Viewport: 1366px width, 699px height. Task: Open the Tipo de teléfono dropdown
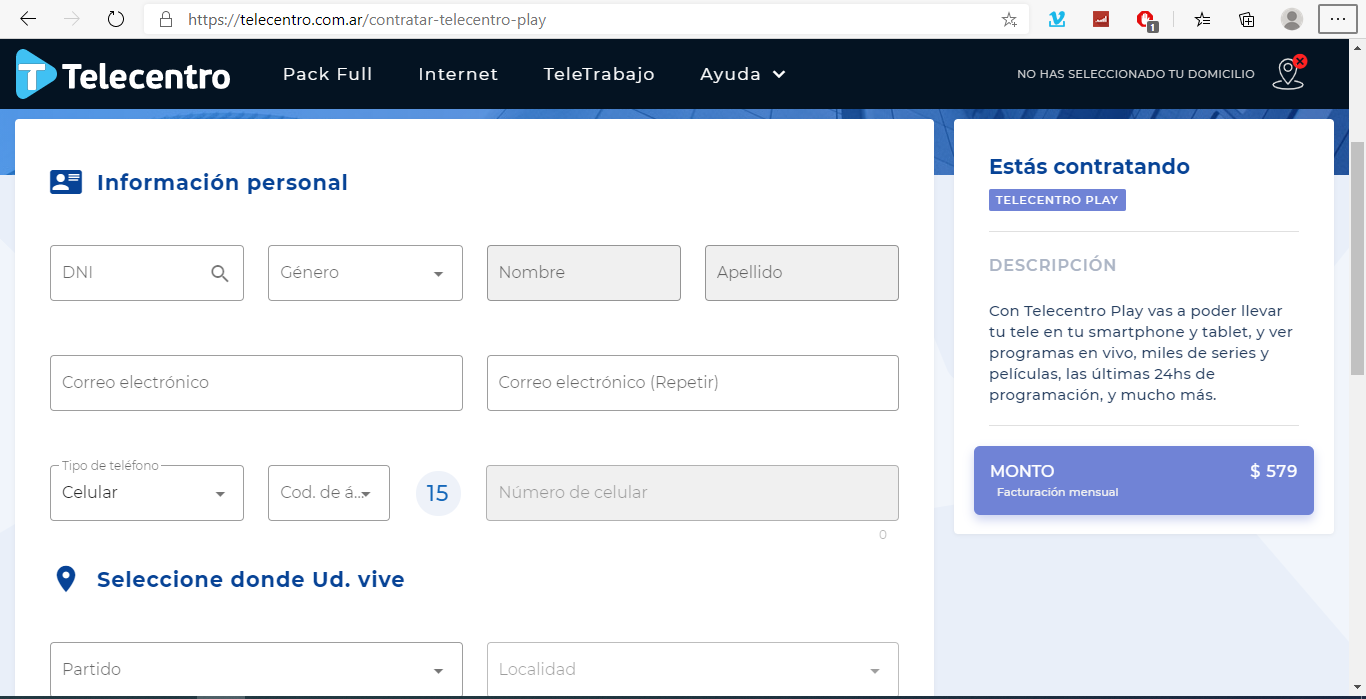147,493
